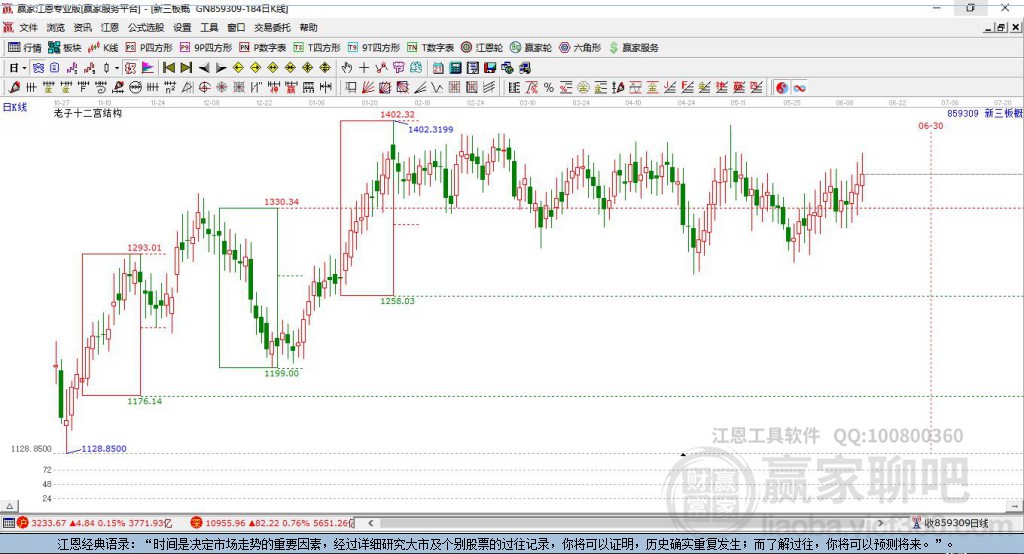Select the gold 金 circle tool
The image size is (1024, 554).
(583, 88)
